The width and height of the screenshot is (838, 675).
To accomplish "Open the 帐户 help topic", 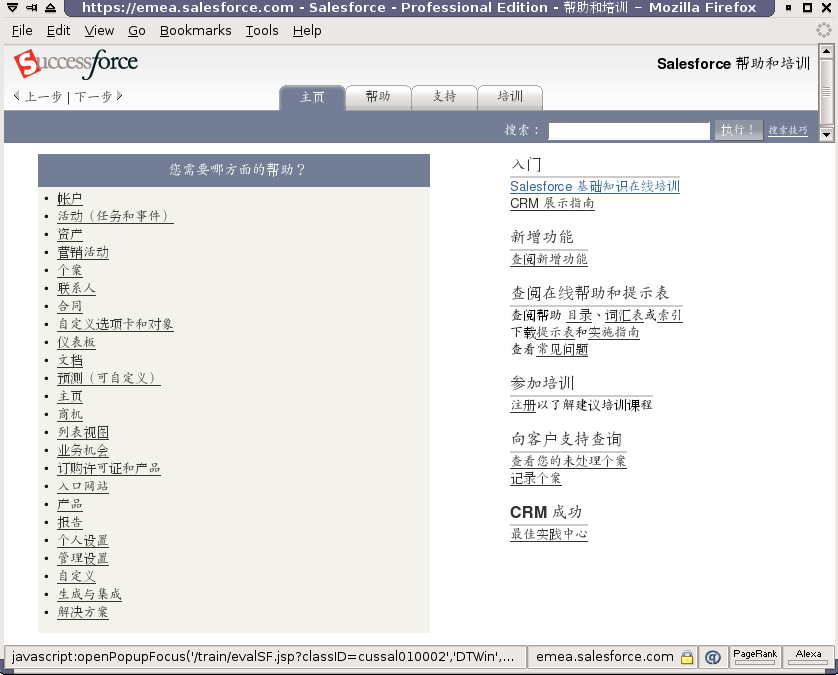I will (70, 199).
